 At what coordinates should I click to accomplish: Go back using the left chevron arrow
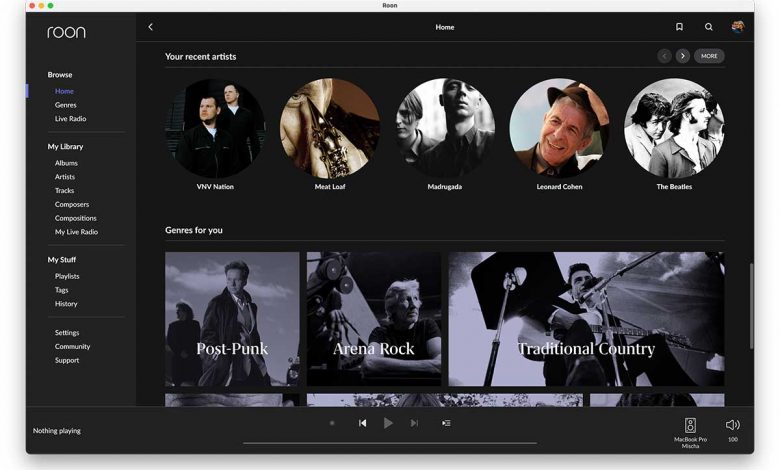pyautogui.click(x=150, y=27)
